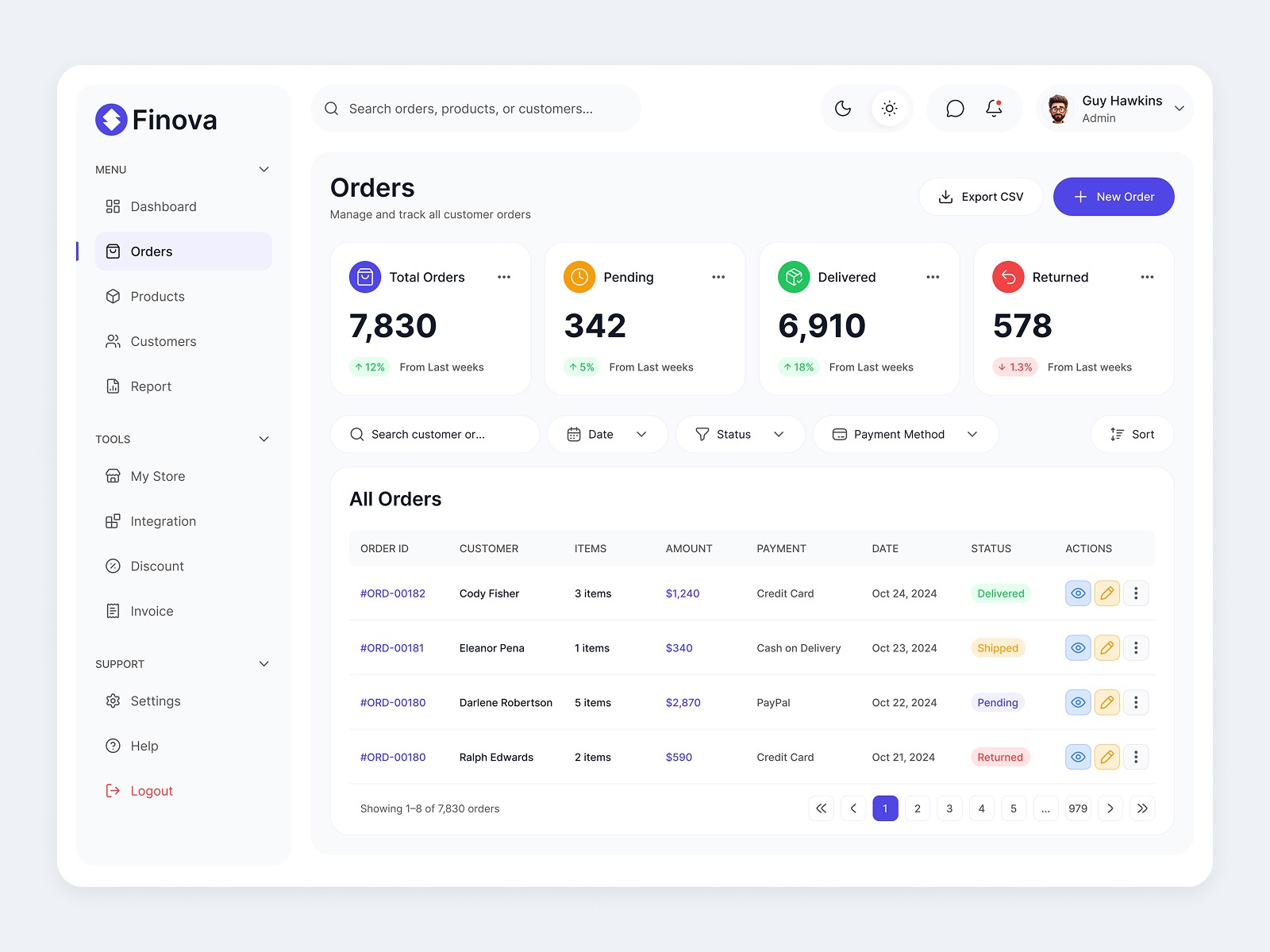1270x952 pixels.
Task: Open more actions for Eleanor Pena order
Action: (1136, 648)
